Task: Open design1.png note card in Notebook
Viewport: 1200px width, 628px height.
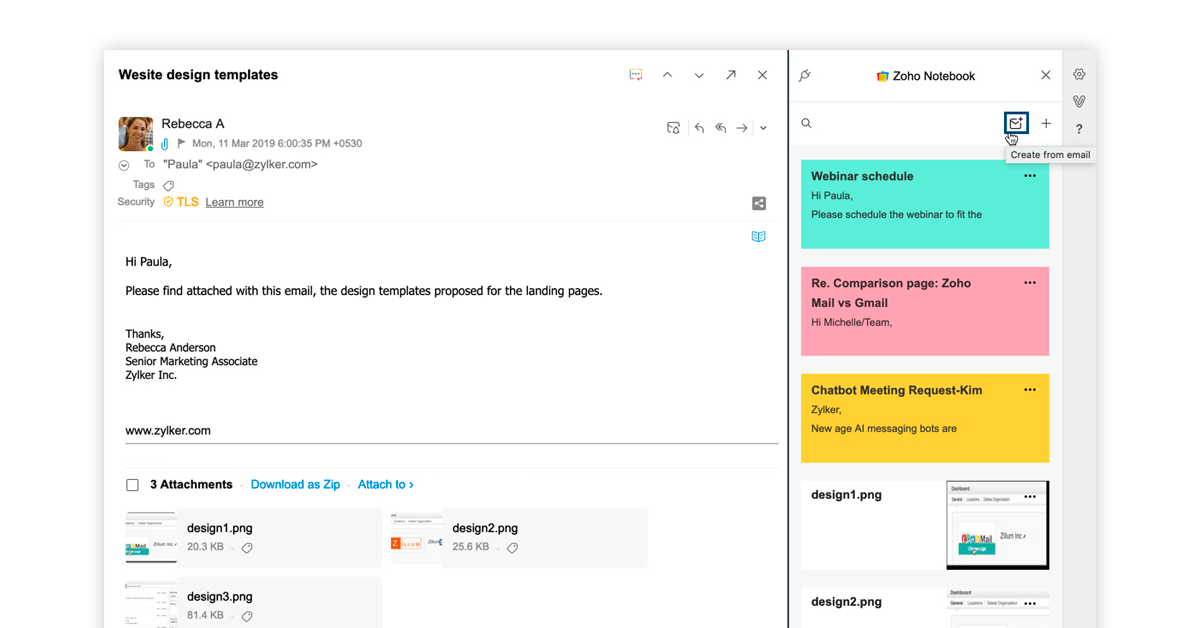Action: (x=925, y=525)
